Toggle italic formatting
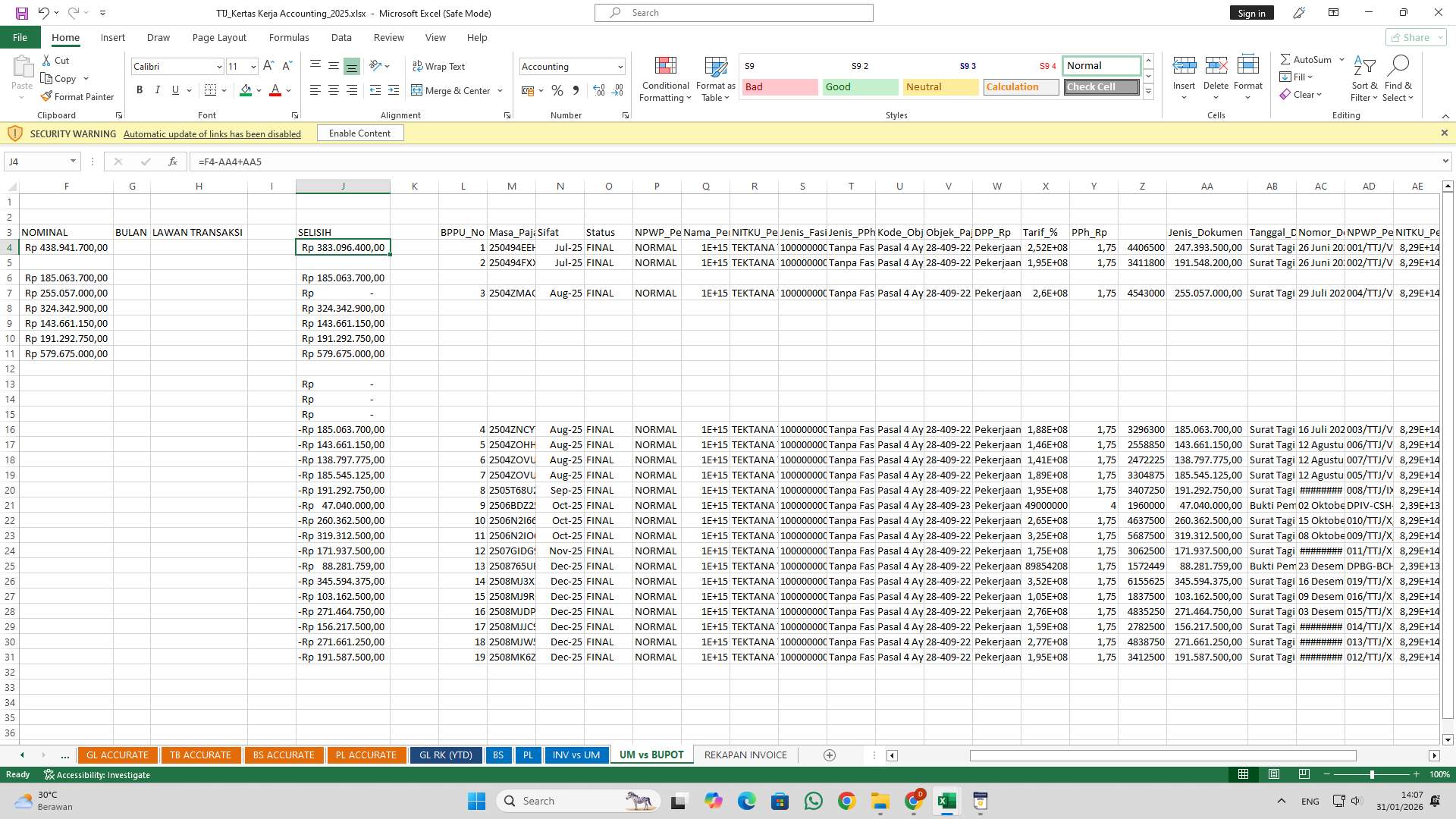The image size is (1456, 819). pyautogui.click(x=158, y=89)
